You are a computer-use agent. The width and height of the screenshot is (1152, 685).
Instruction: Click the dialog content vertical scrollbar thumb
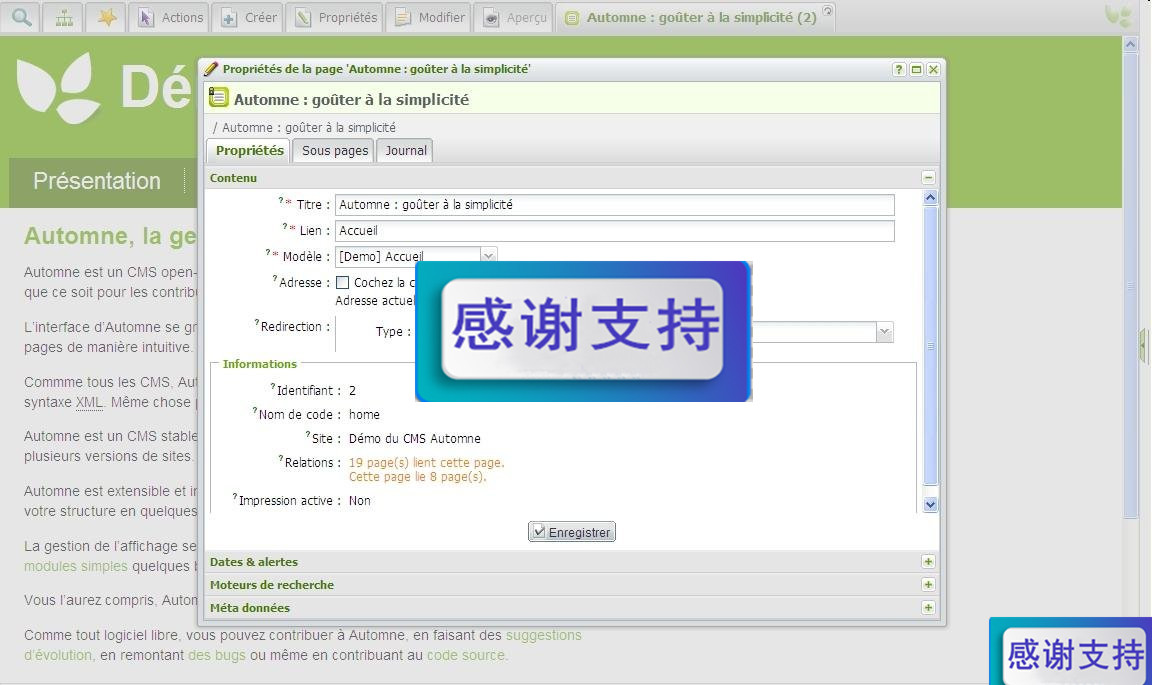[x=930, y=345]
